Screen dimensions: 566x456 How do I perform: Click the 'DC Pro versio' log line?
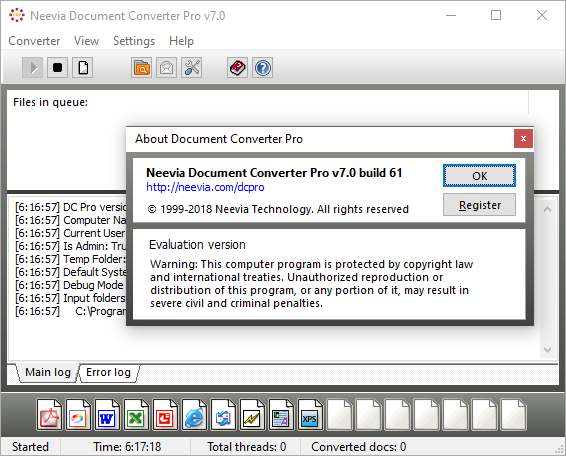[70, 207]
